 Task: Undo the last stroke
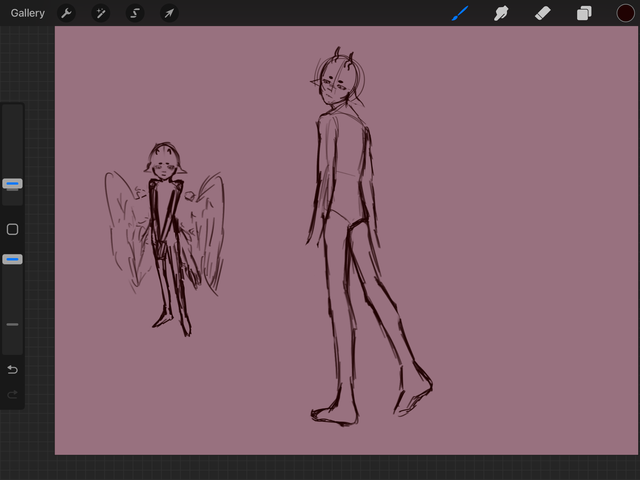pyautogui.click(x=12, y=369)
